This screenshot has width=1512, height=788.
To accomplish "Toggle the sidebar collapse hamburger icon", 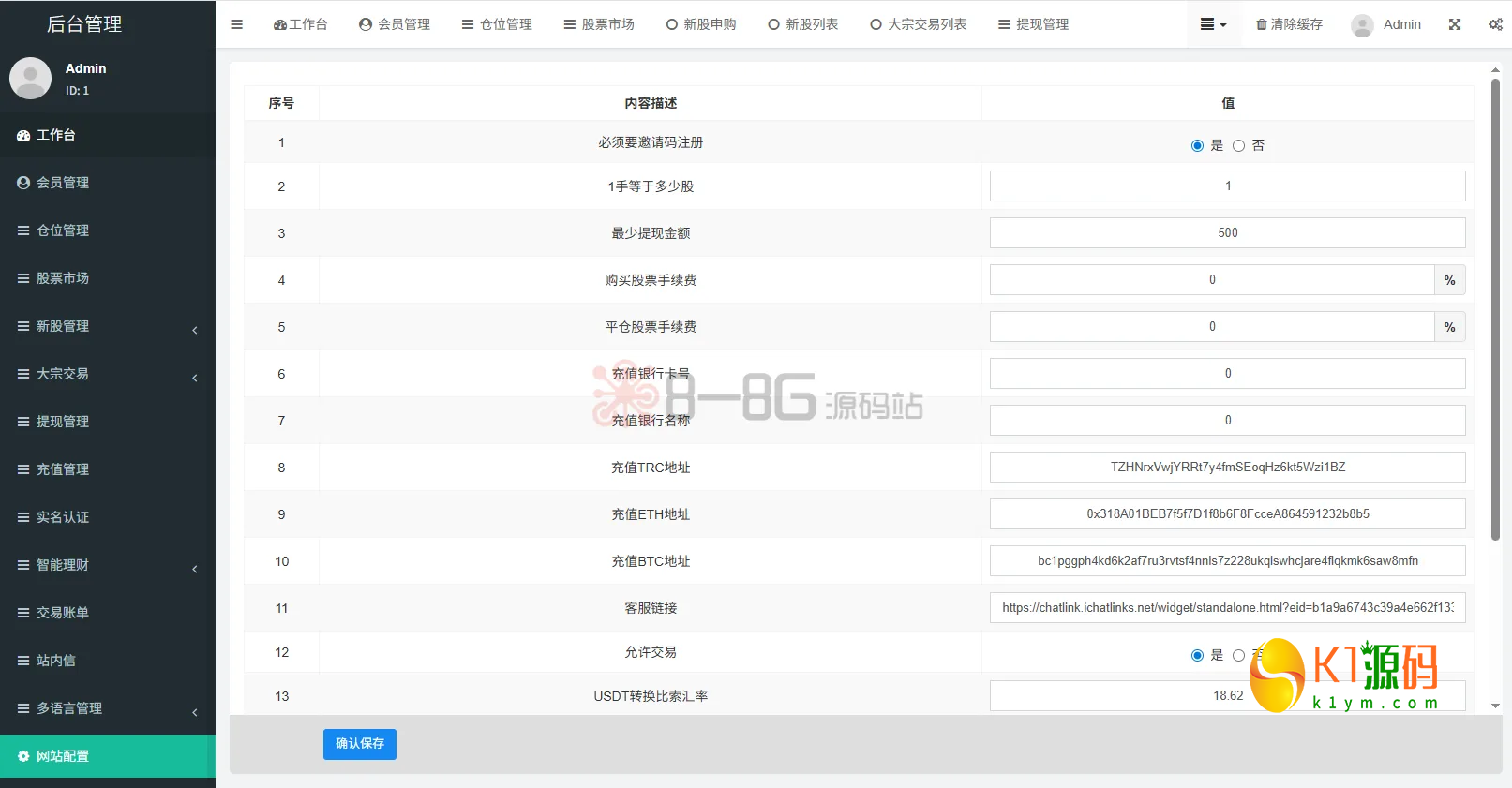I will 236,24.
